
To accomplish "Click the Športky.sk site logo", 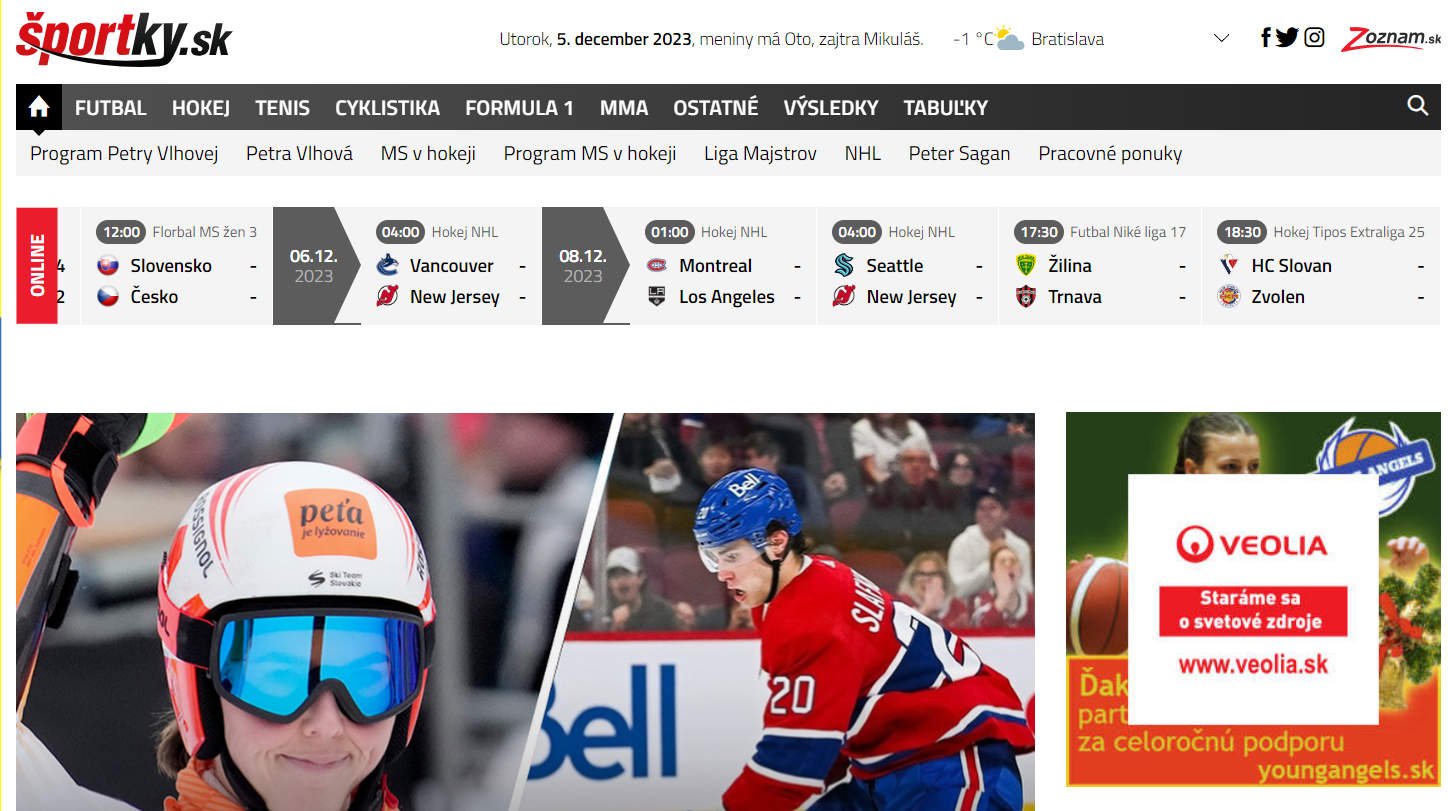I will pos(124,39).
